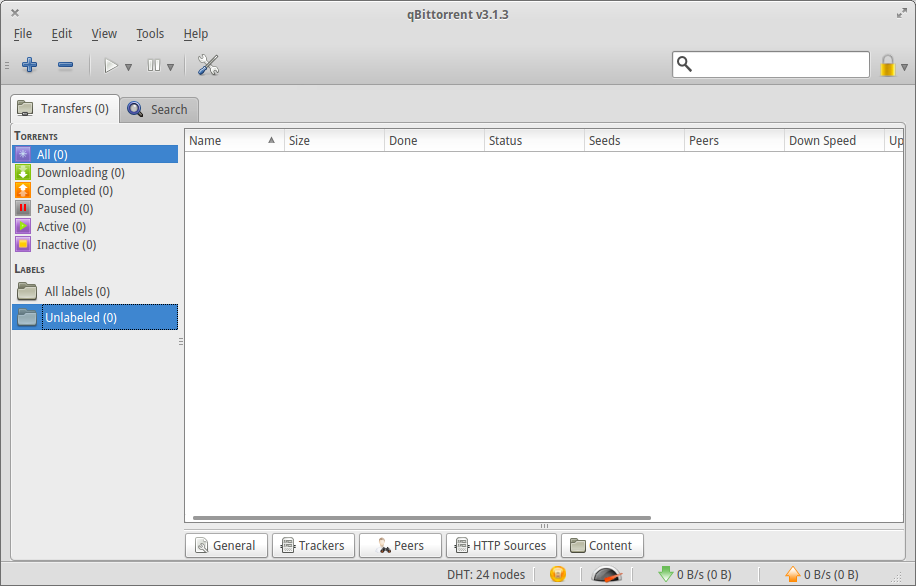The height and width of the screenshot is (586, 916).
Task: Click inside the torrent filter search field
Action: pos(771,64)
